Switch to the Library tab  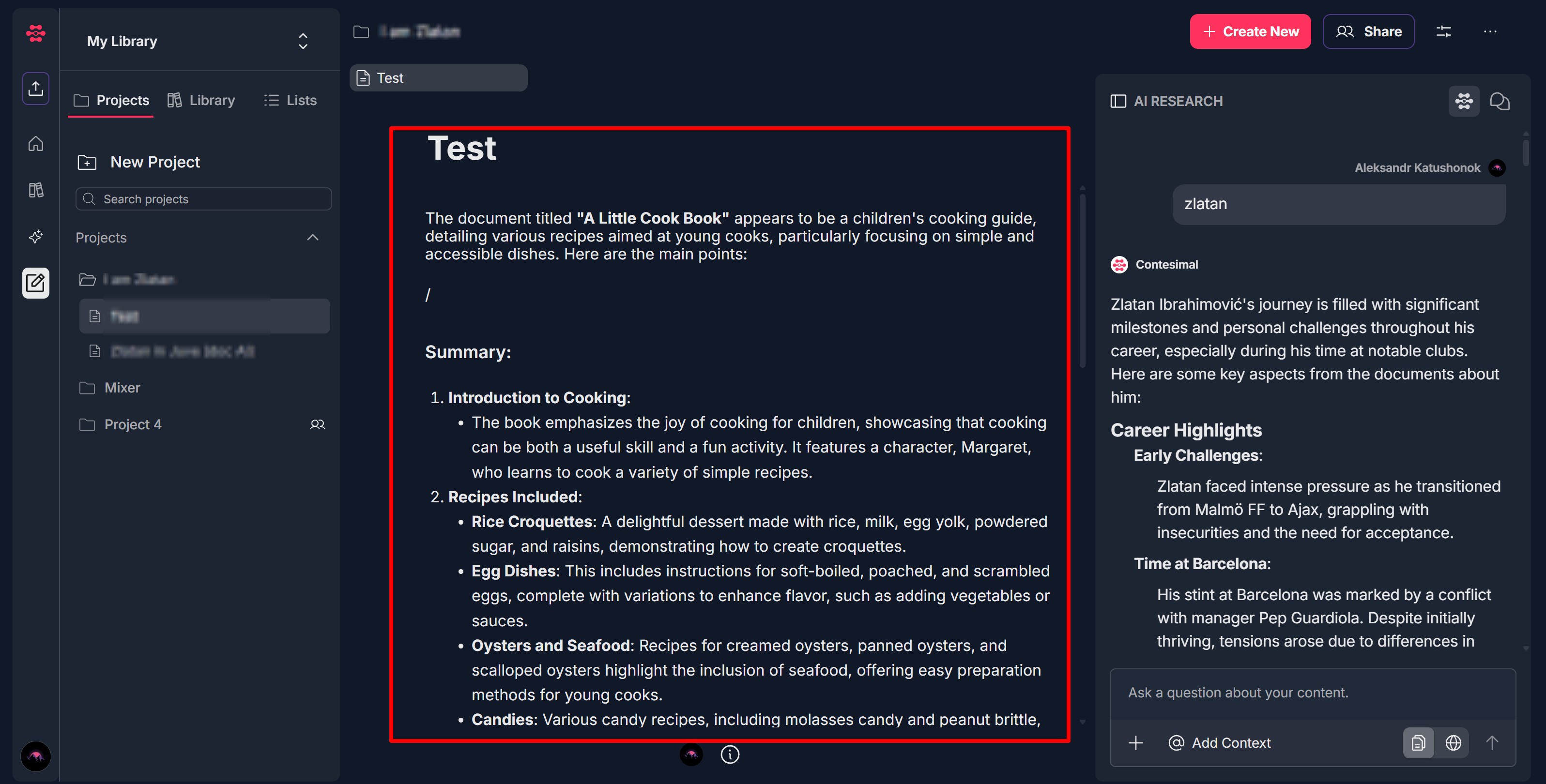pyautogui.click(x=201, y=100)
